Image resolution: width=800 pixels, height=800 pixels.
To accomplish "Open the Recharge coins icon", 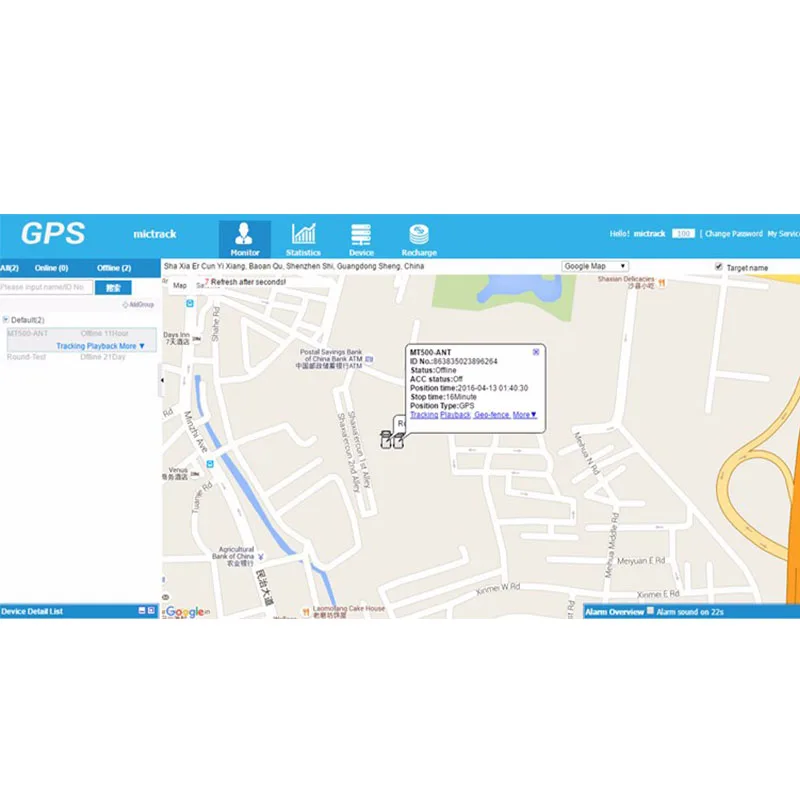I will tap(419, 239).
